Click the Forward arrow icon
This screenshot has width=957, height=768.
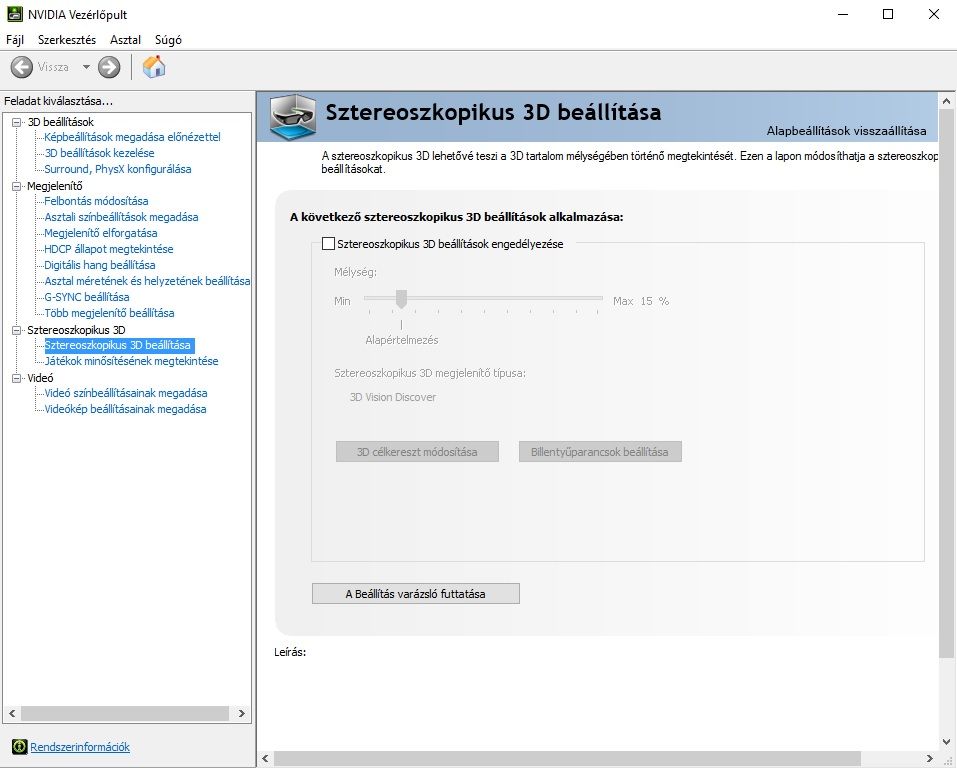point(109,67)
